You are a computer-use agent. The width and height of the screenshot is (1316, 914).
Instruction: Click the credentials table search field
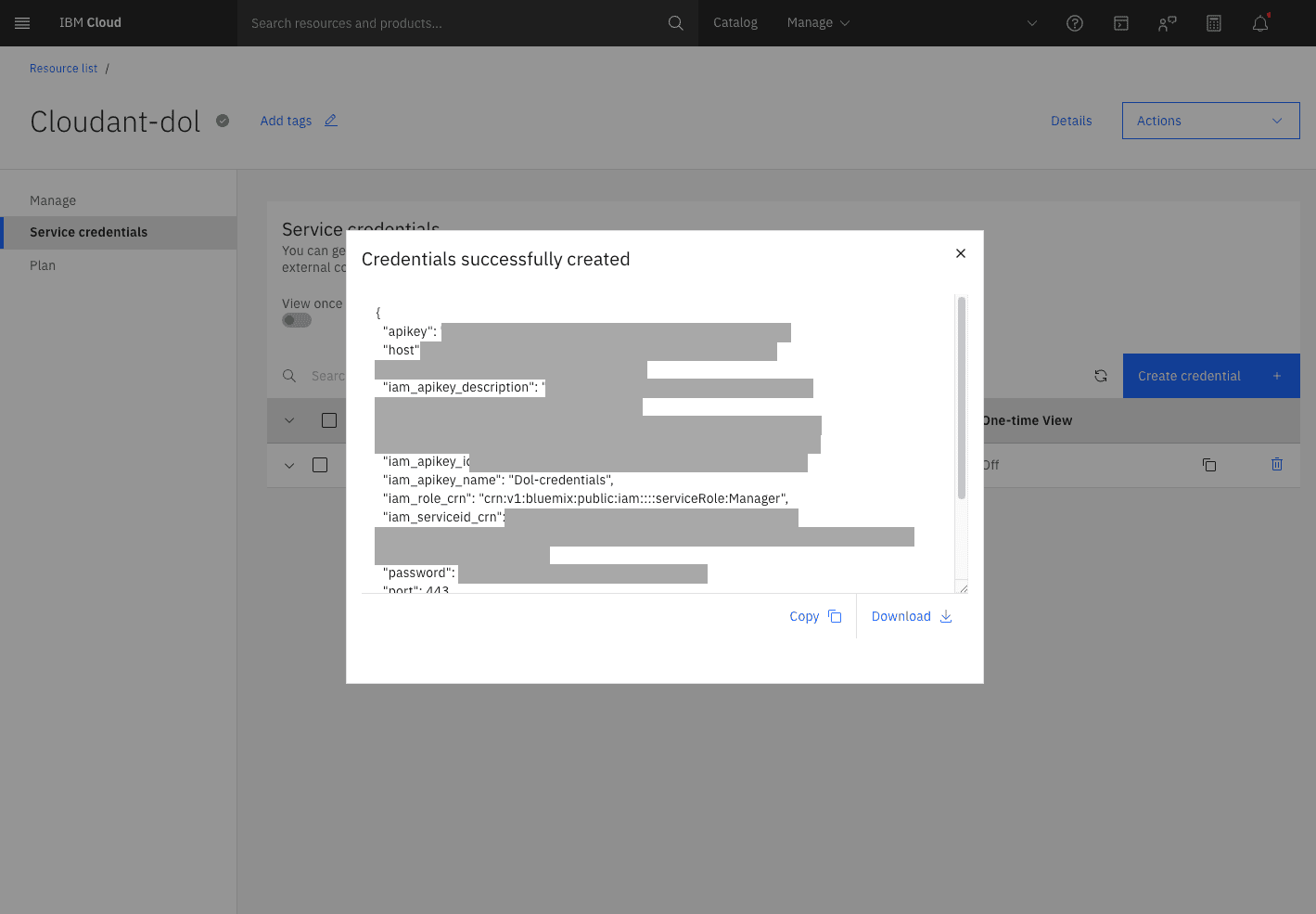tap(327, 376)
